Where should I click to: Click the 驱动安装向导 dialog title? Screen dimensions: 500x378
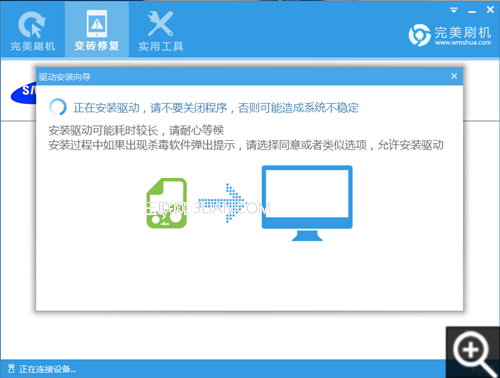(65, 77)
